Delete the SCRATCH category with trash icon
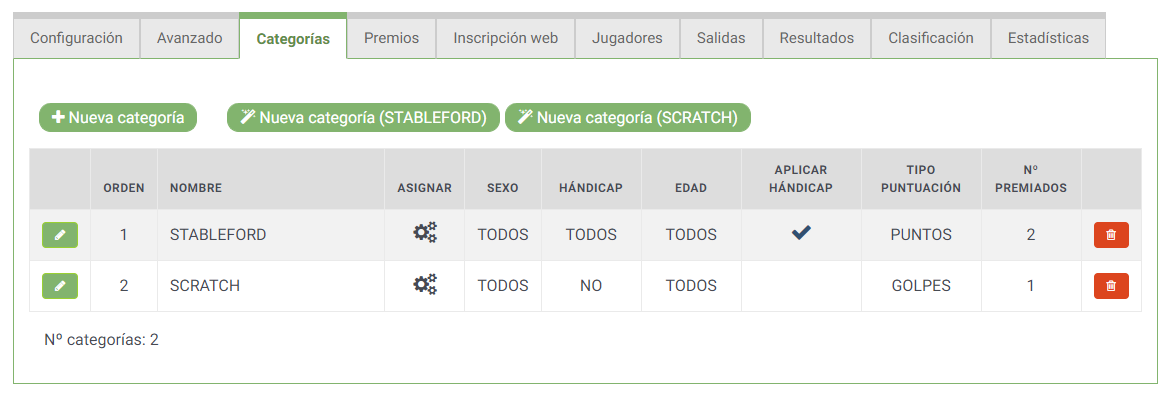Viewport: 1172px width, 393px height. [1111, 285]
